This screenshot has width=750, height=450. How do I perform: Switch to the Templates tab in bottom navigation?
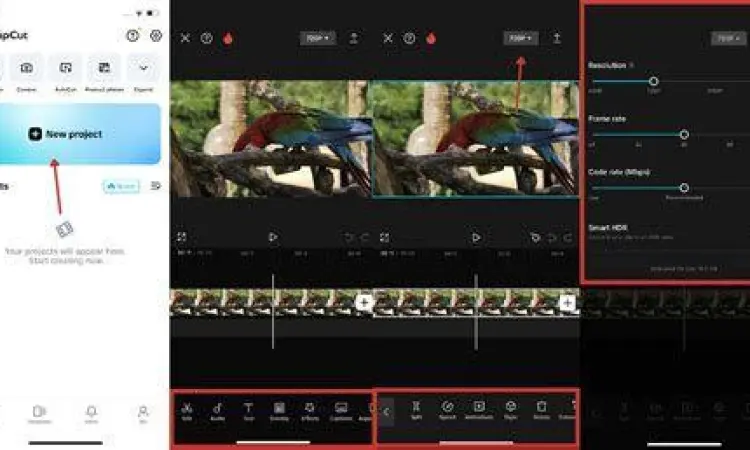pyautogui.click(x=39, y=414)
